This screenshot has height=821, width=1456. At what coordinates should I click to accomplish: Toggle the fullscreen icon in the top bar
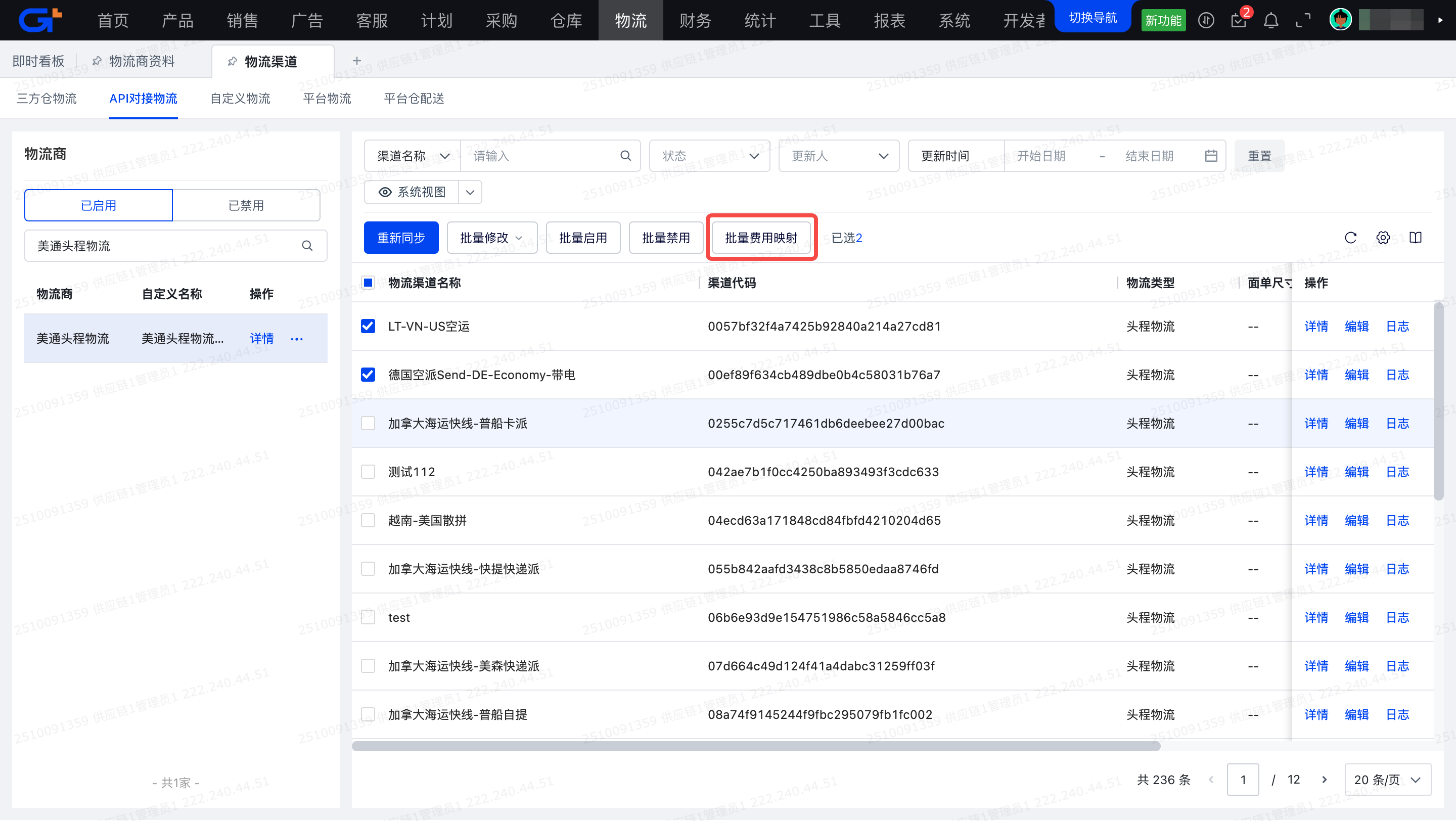(x=1303, y=21)
